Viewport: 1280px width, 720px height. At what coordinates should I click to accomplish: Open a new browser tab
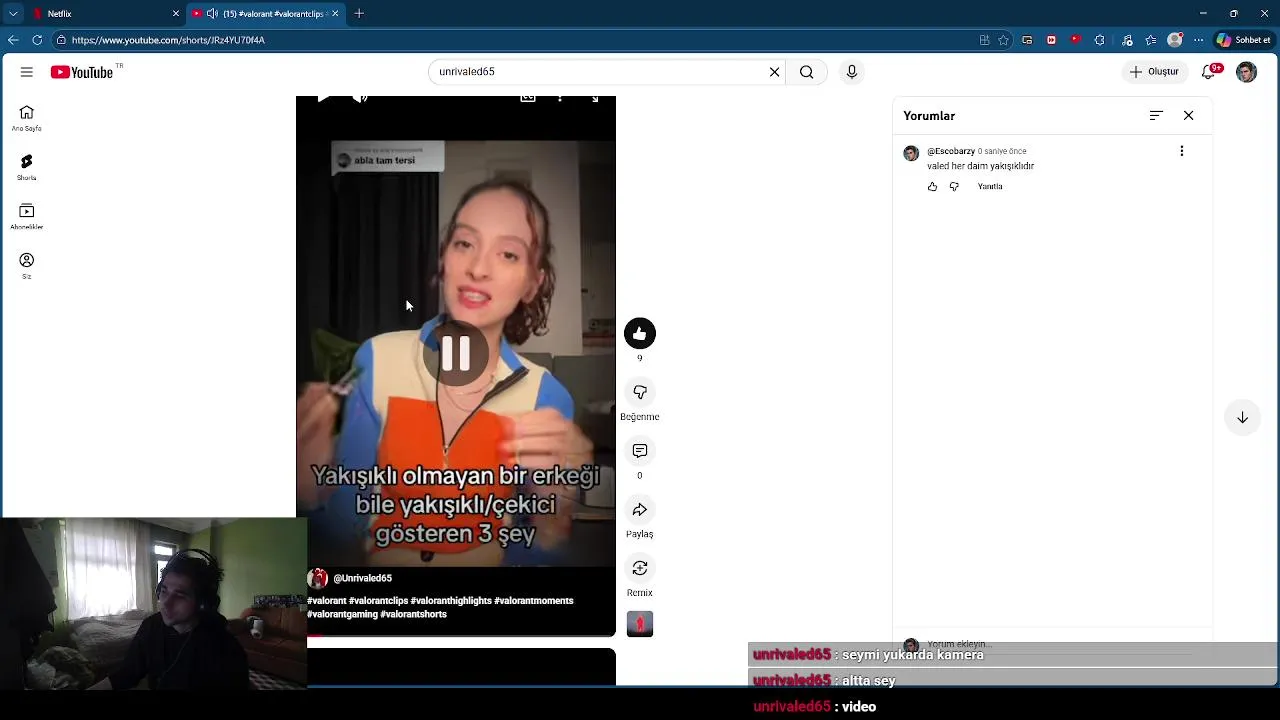pos(359,14)
